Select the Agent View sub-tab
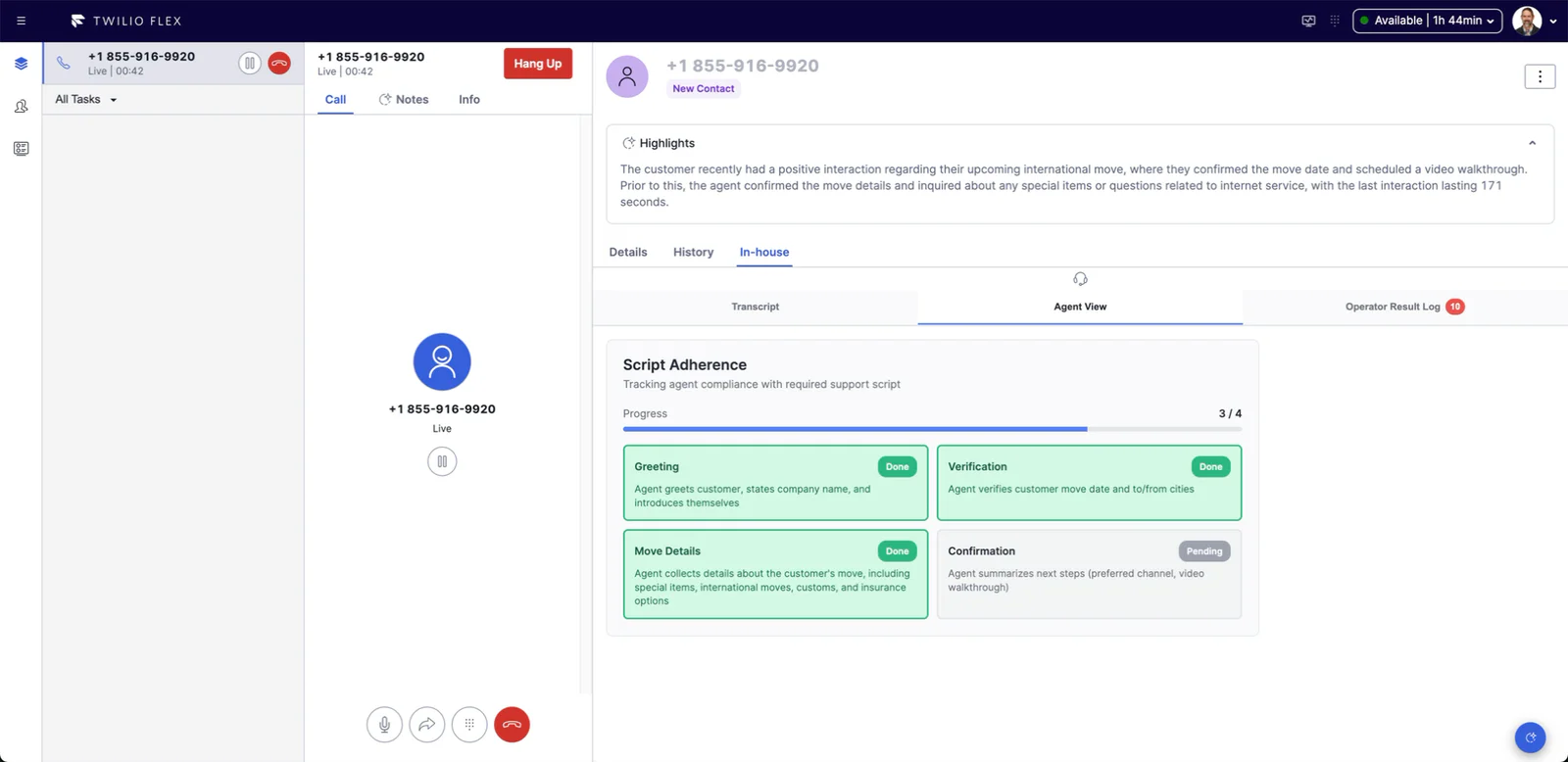1568x762 pixels. pyautogui.click(x=1080, y=307)
